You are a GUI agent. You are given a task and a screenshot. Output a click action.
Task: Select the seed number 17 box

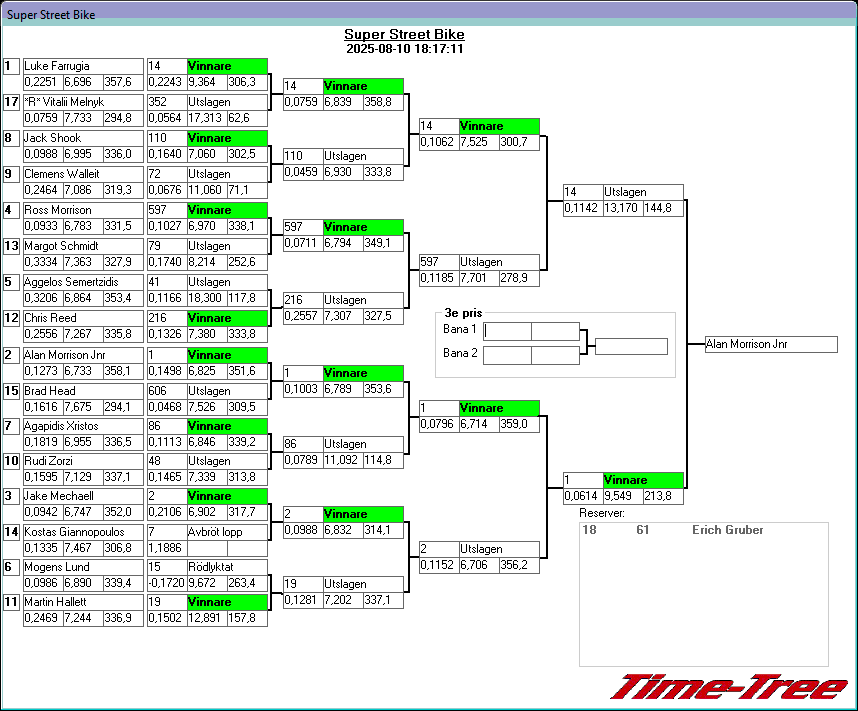coord(12,102)
